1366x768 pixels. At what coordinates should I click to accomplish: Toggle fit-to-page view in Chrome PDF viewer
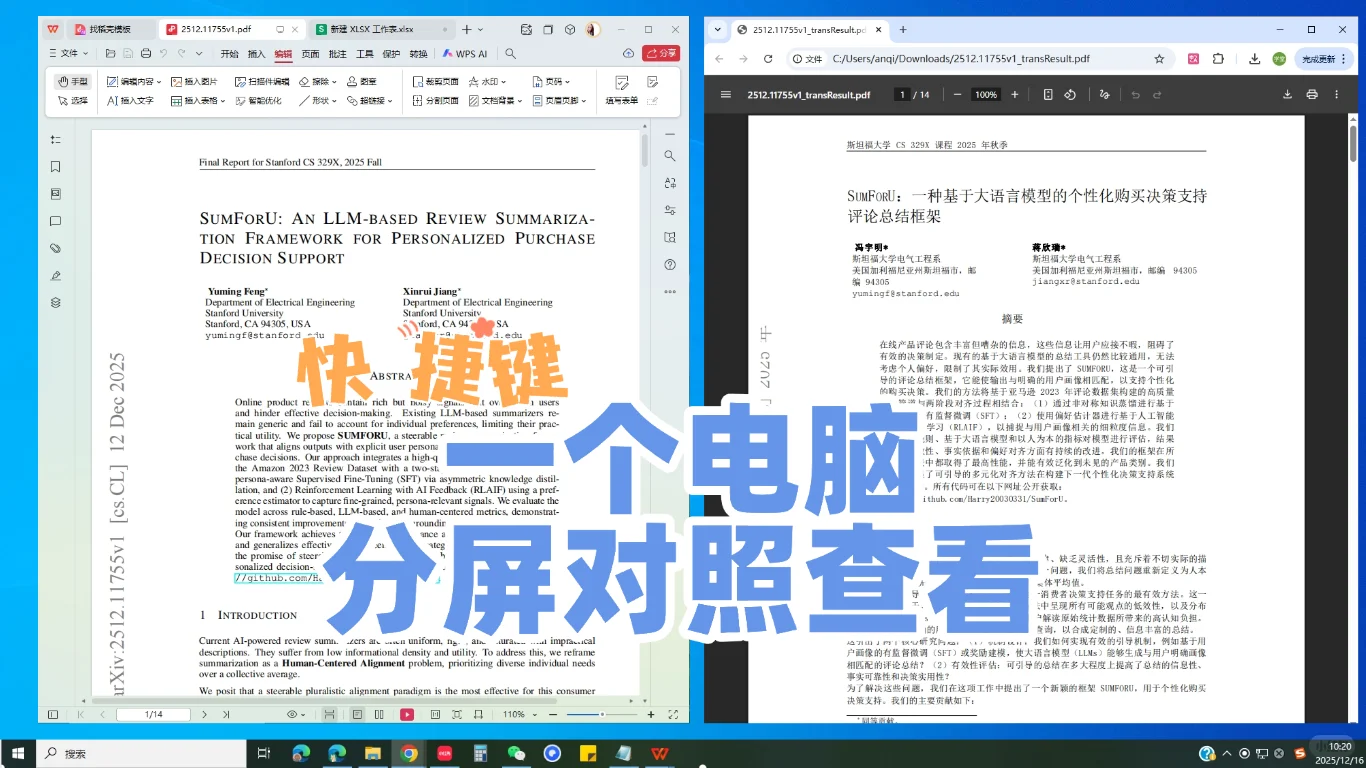(x=1049, y=94)
